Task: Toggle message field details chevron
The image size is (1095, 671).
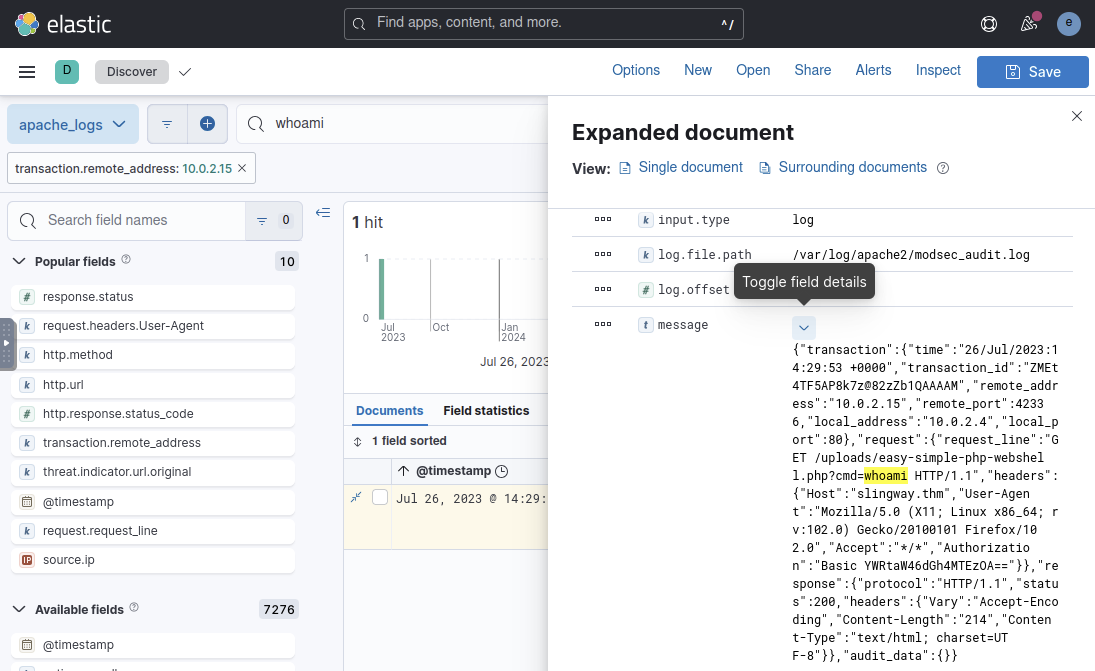Action: [804, 327]
